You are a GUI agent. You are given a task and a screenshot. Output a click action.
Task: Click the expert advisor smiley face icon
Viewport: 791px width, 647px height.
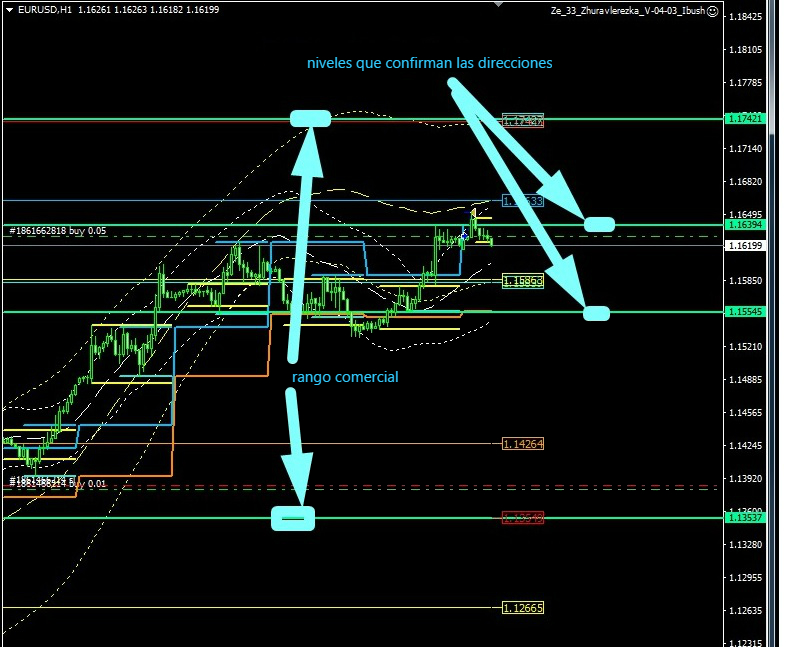click(x=711, y=10)
